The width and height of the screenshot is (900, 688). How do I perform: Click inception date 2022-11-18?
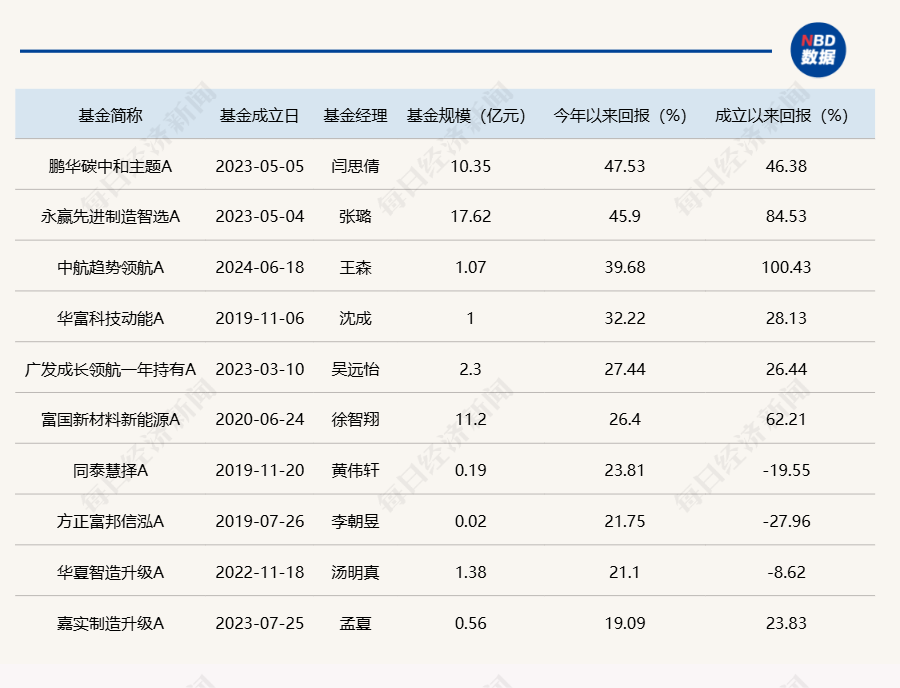(x=259, y=572)
